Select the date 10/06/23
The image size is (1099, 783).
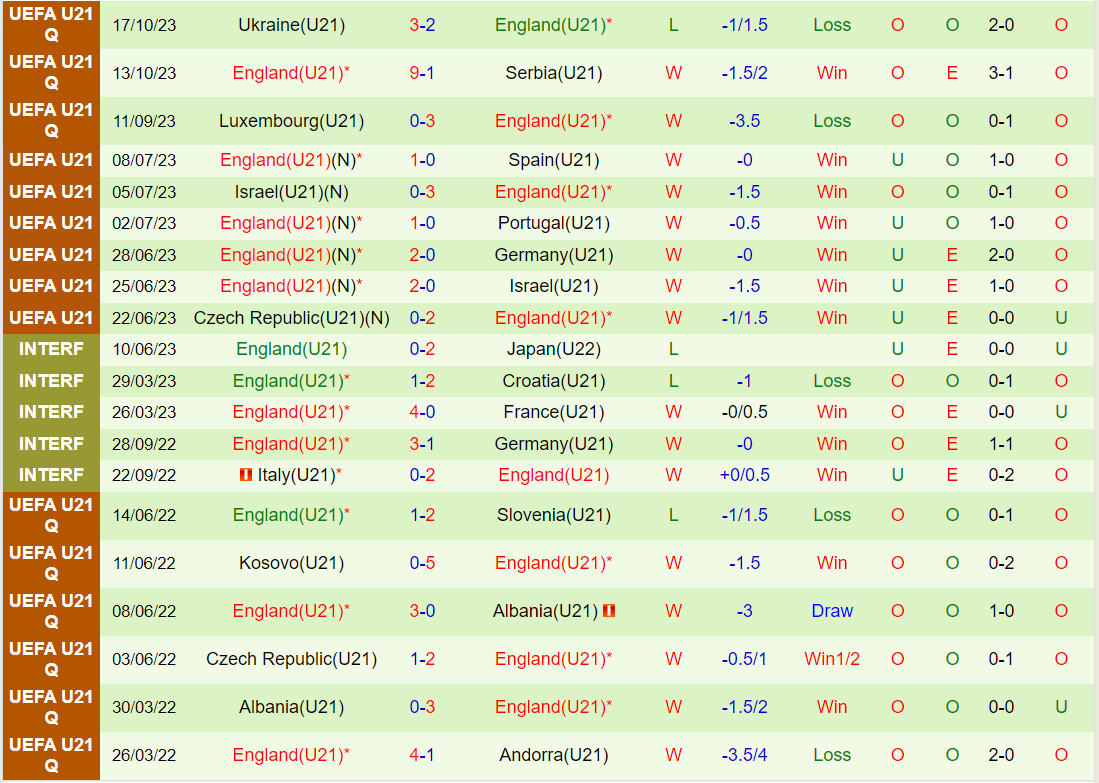pos(144,350)
